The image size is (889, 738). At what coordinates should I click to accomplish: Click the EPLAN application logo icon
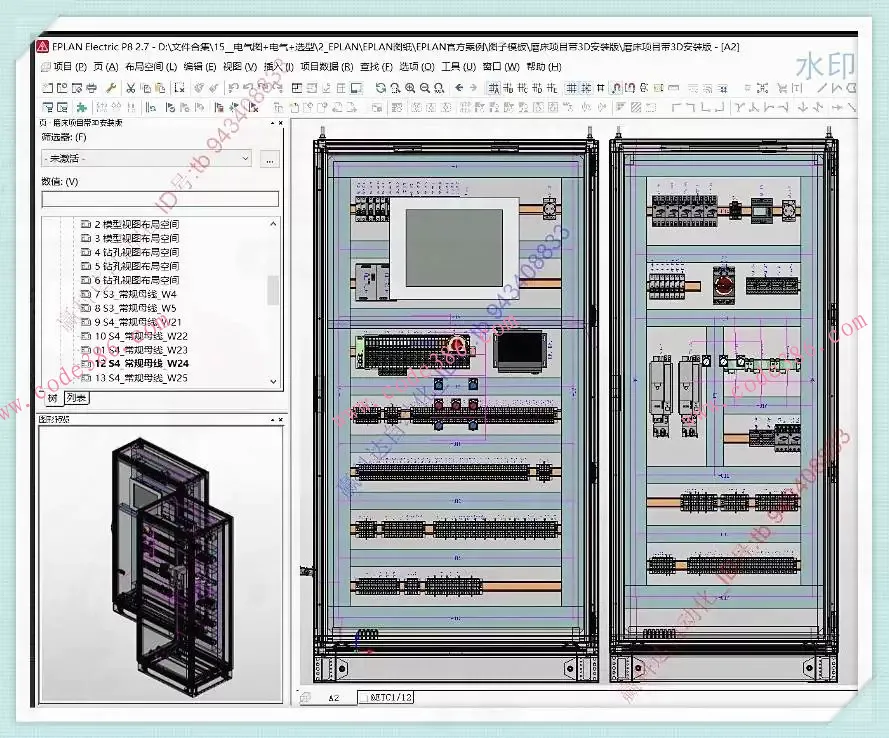point(43,47)
